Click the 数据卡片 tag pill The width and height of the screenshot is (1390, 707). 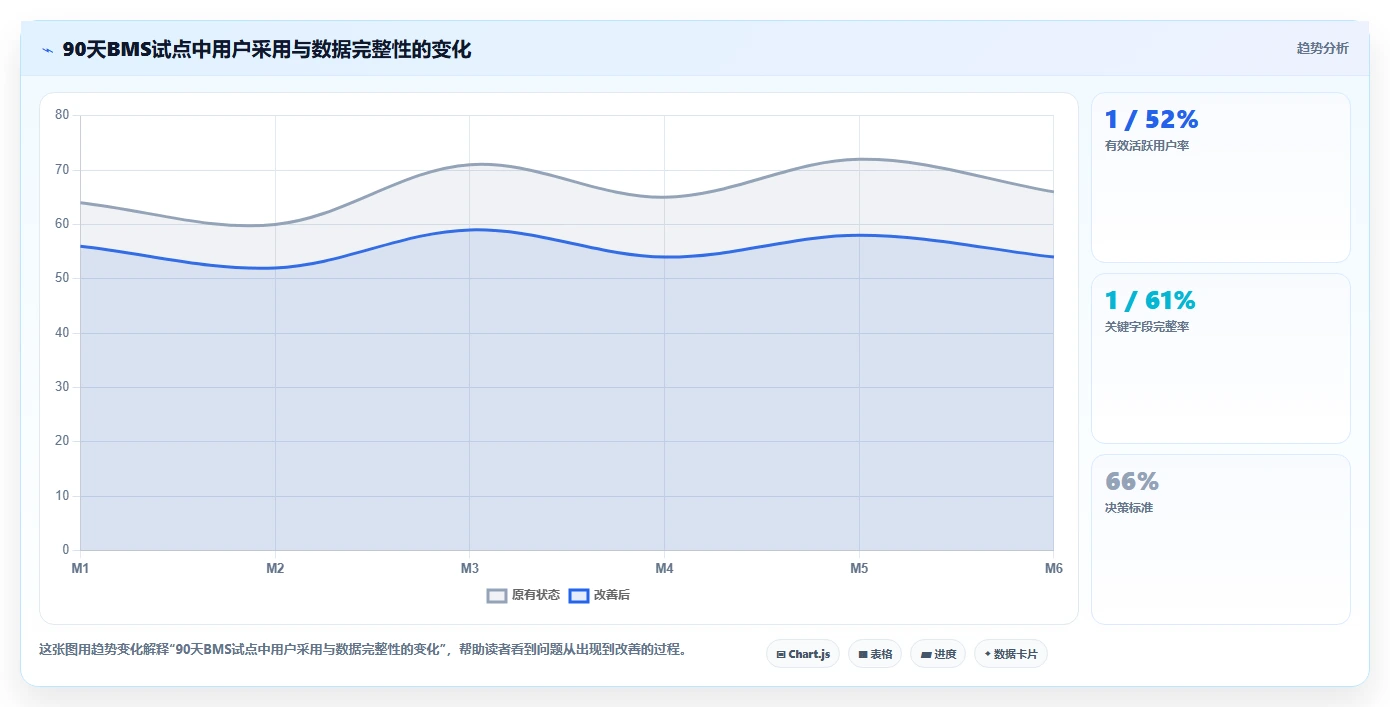pyautogui.click(x=1011, y=654)
